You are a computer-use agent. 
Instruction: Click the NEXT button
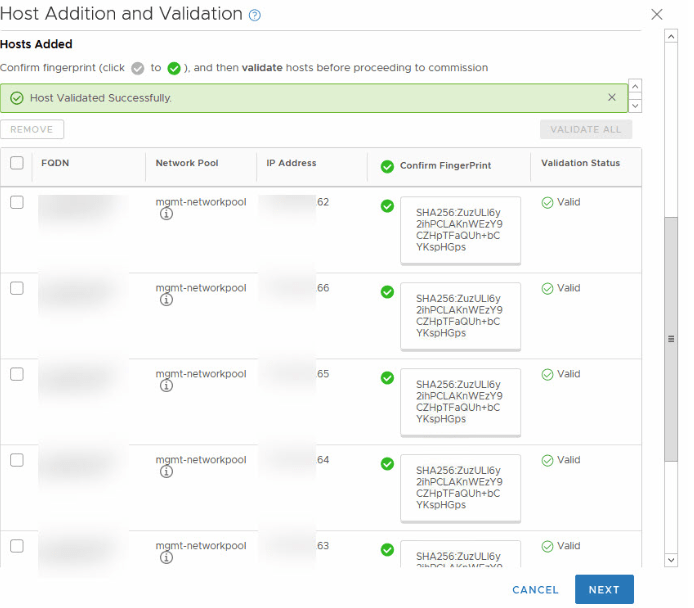tap(604, 590)
